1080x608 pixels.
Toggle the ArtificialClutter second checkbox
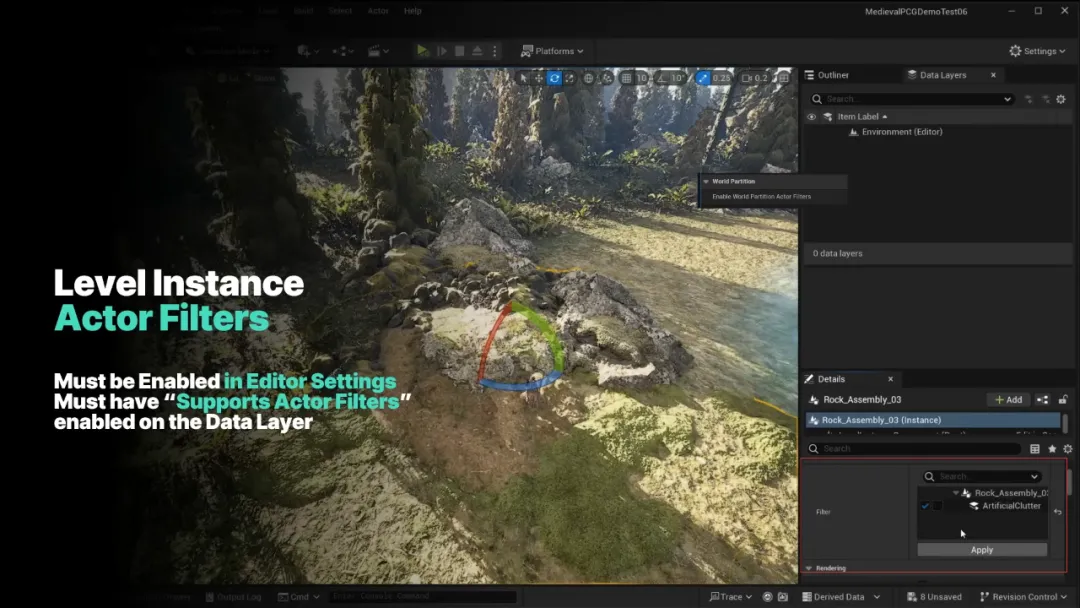pyautogui.click(x=937, y=506)
